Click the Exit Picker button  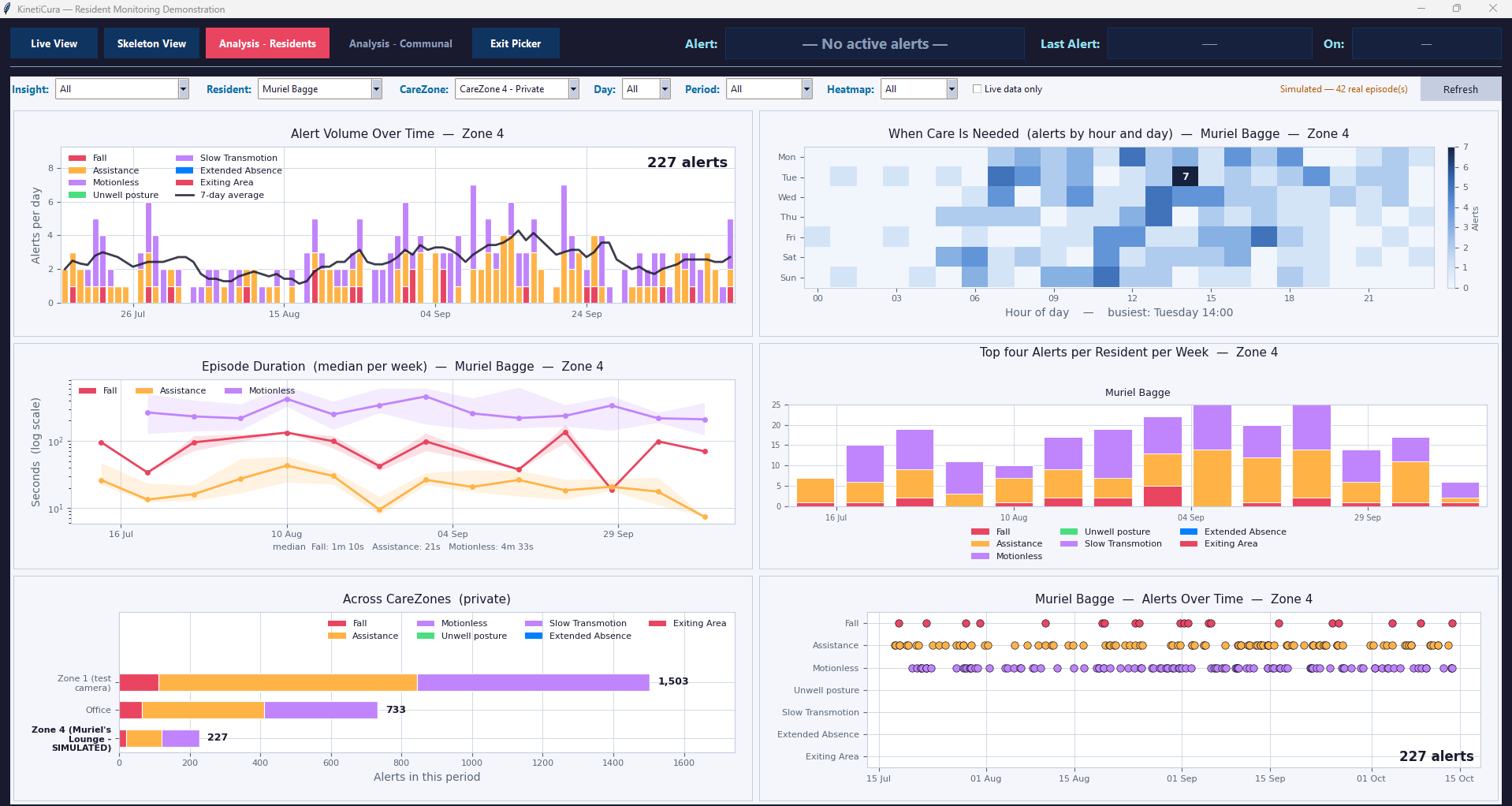[x=516, y=43]
